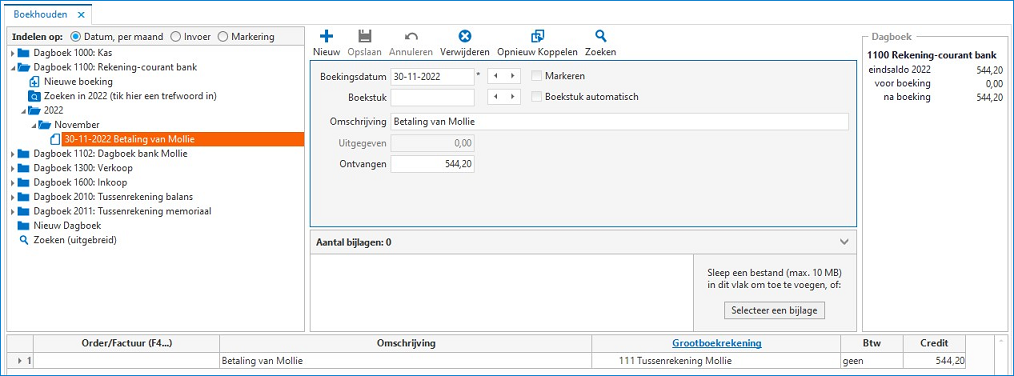Image resolution: width=1014 pixels, height=376 pixels.
Task: Click Boekstuk previous arrow
Action: click(x=495, y=96)
